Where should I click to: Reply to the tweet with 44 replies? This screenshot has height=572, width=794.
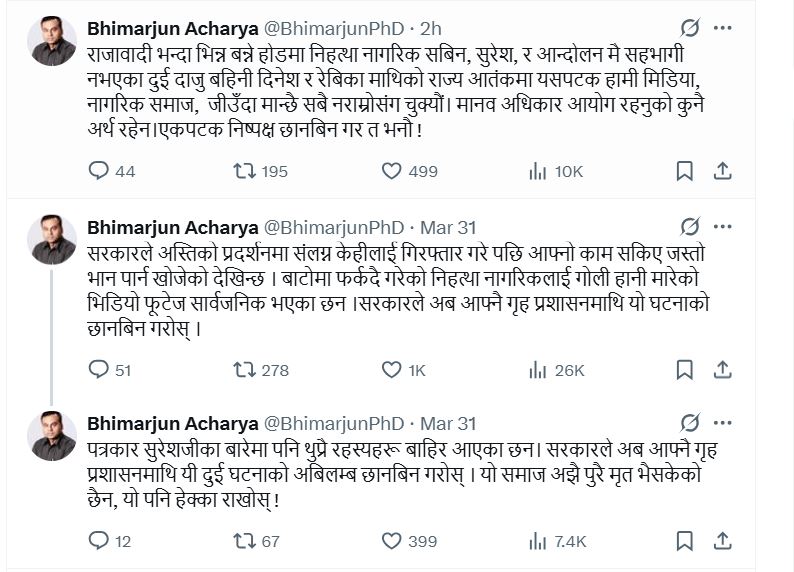(98, 171)
